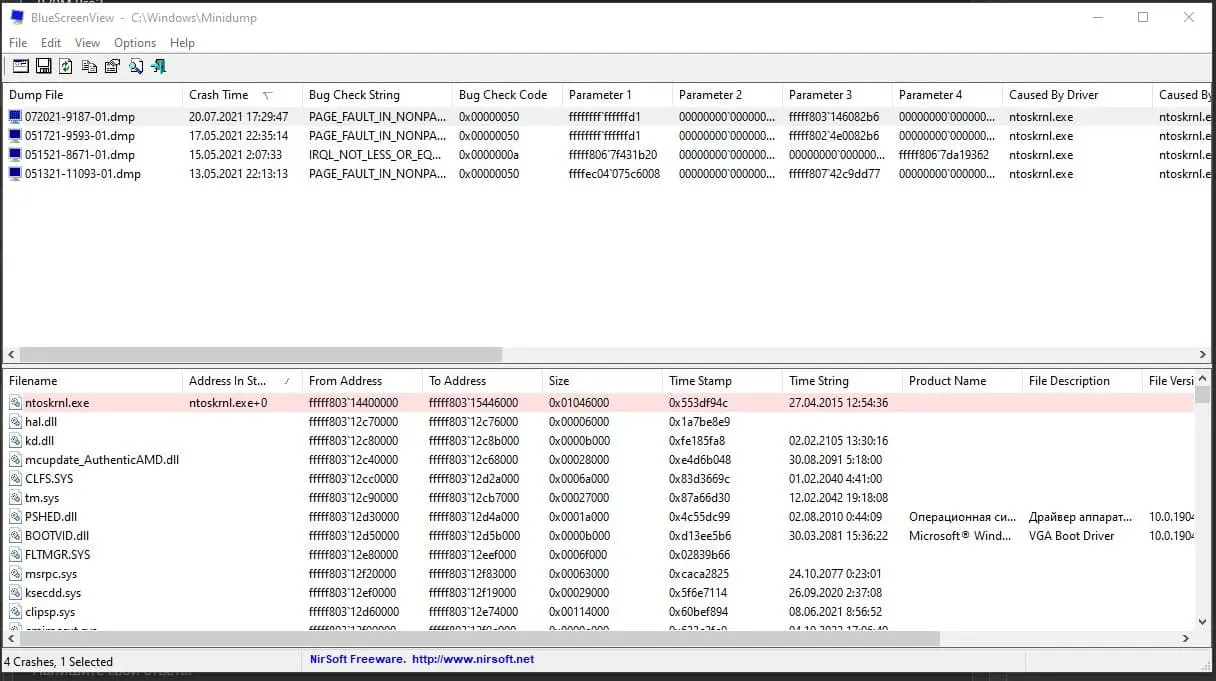Click 'VGA Boot Driver' description cell
Screen dimensions: 1216x681
(x=1071, y=536)
